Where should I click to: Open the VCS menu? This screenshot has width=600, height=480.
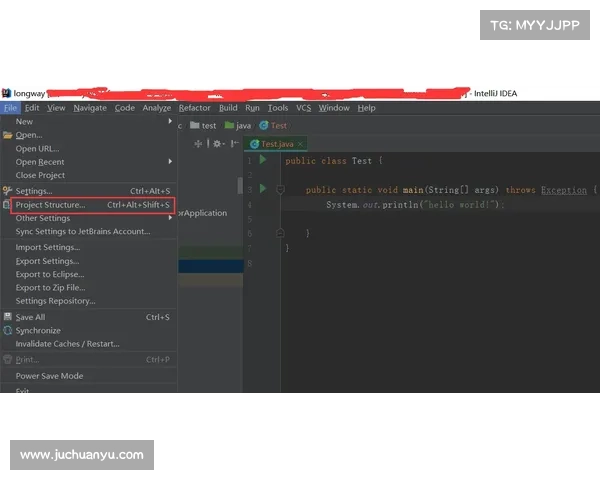point(303,108)
